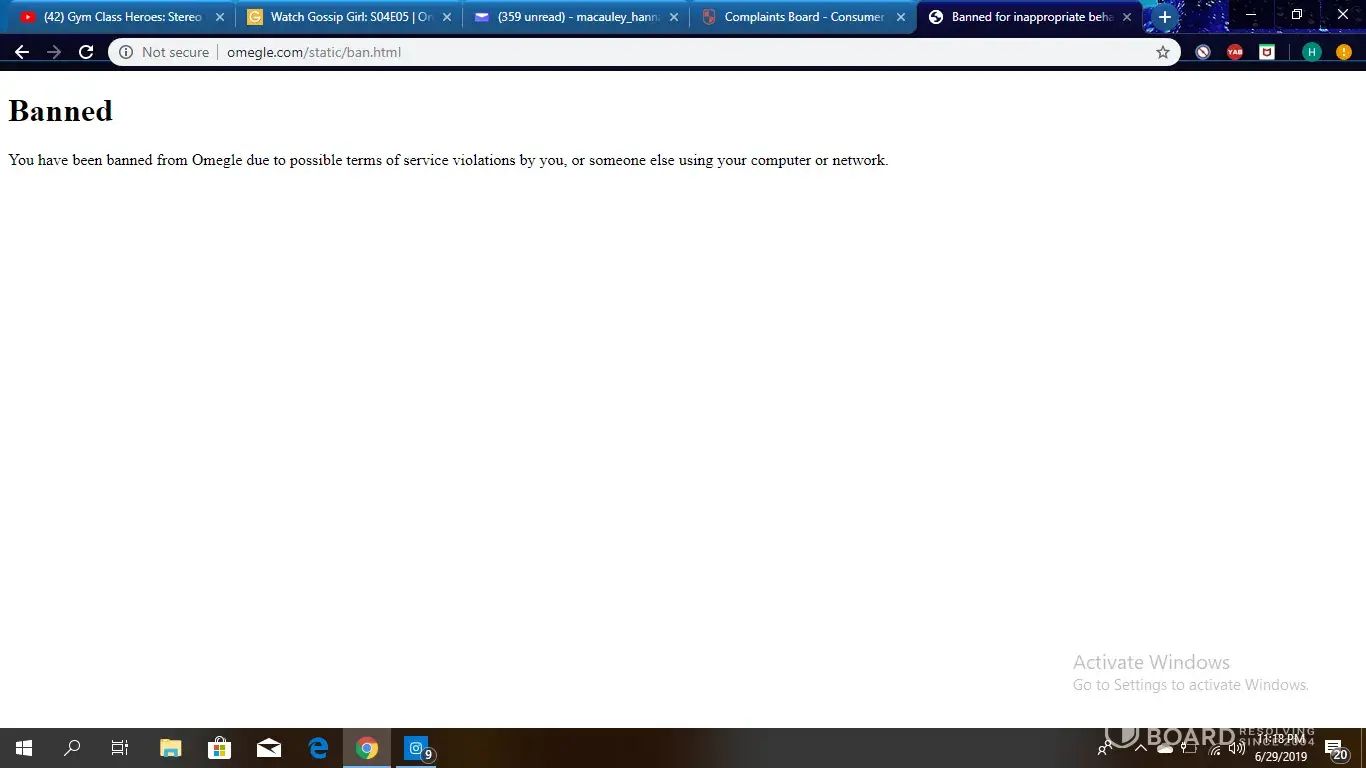Restore down the Chrome window
Viewport: 1366px width, 768px height.
[x=1297, y=15]
